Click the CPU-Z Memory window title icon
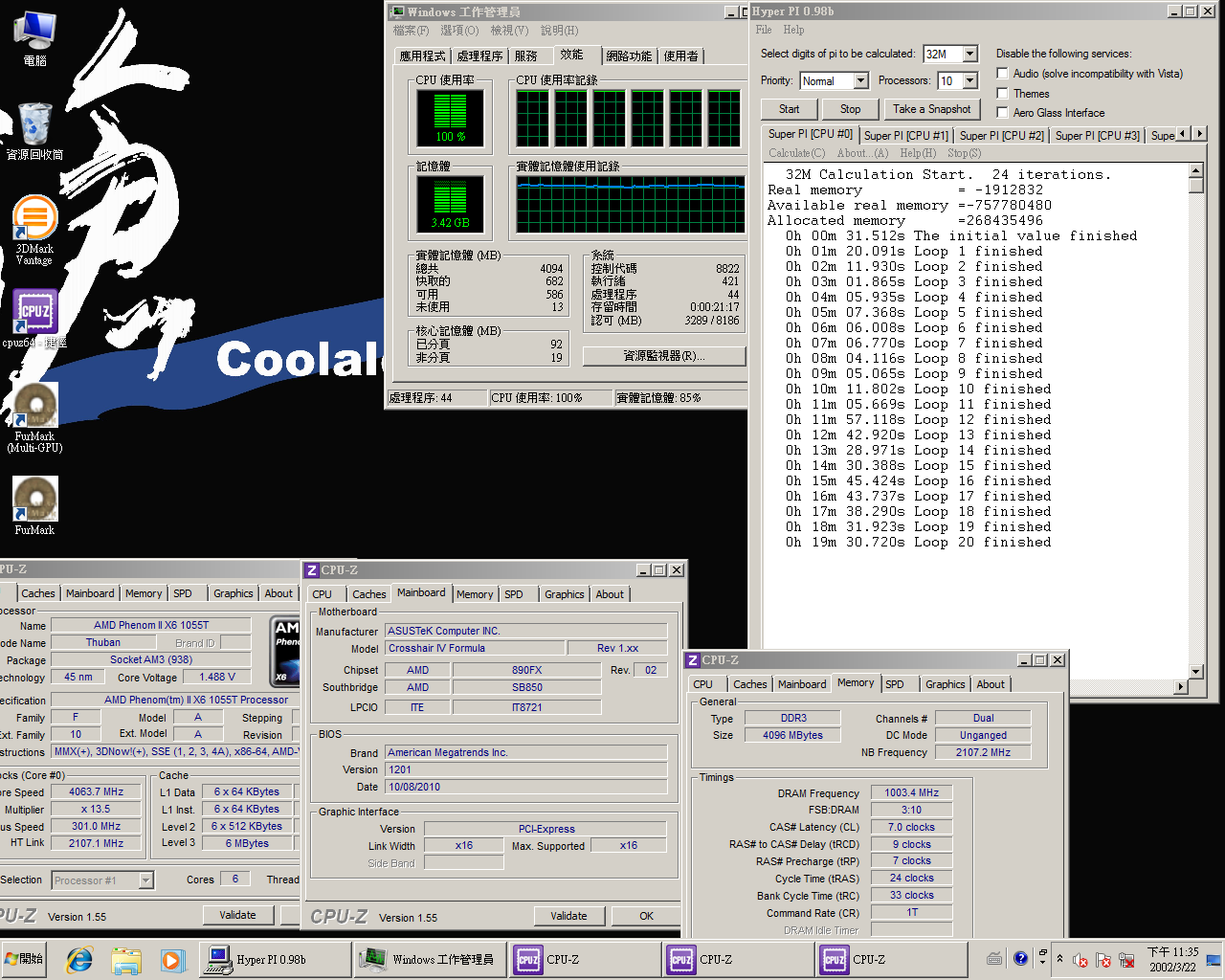 click(x=693, y=659)
